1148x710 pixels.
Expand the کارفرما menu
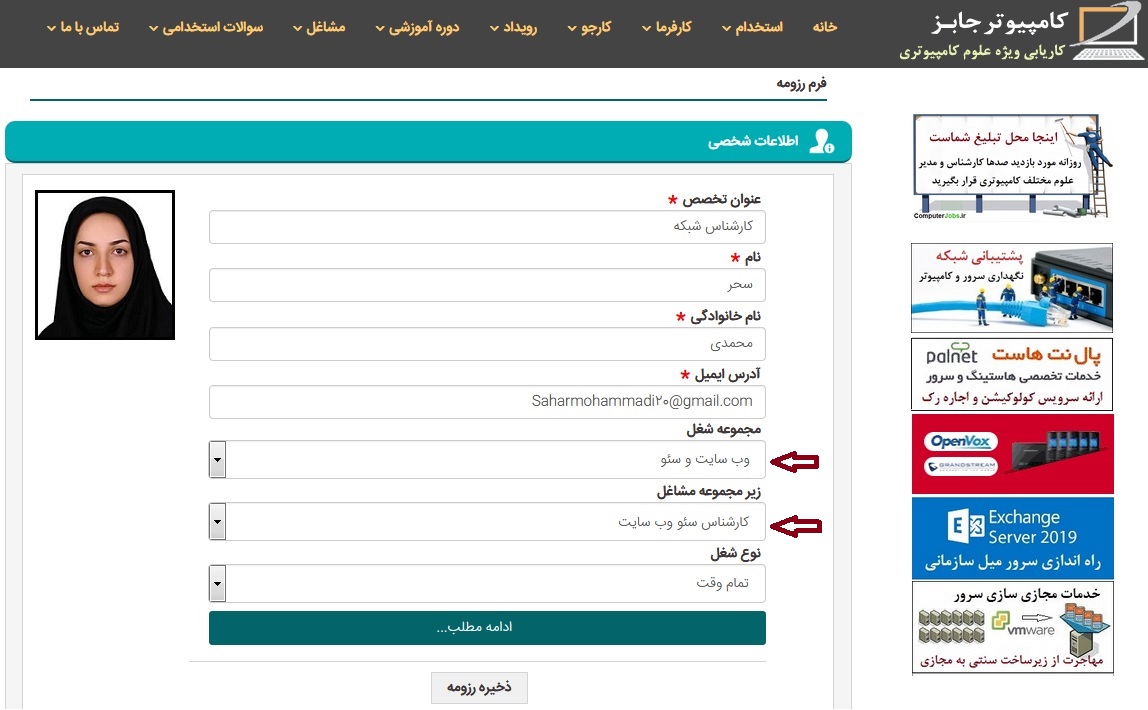pyautogui.click(x=666, y=27)
